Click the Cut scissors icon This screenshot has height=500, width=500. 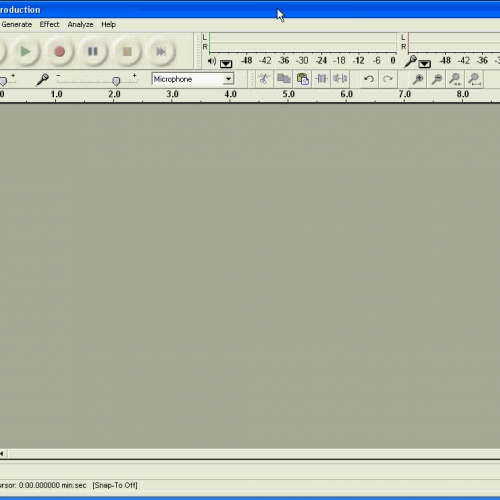pyautogui.click(x=264, y=79)
